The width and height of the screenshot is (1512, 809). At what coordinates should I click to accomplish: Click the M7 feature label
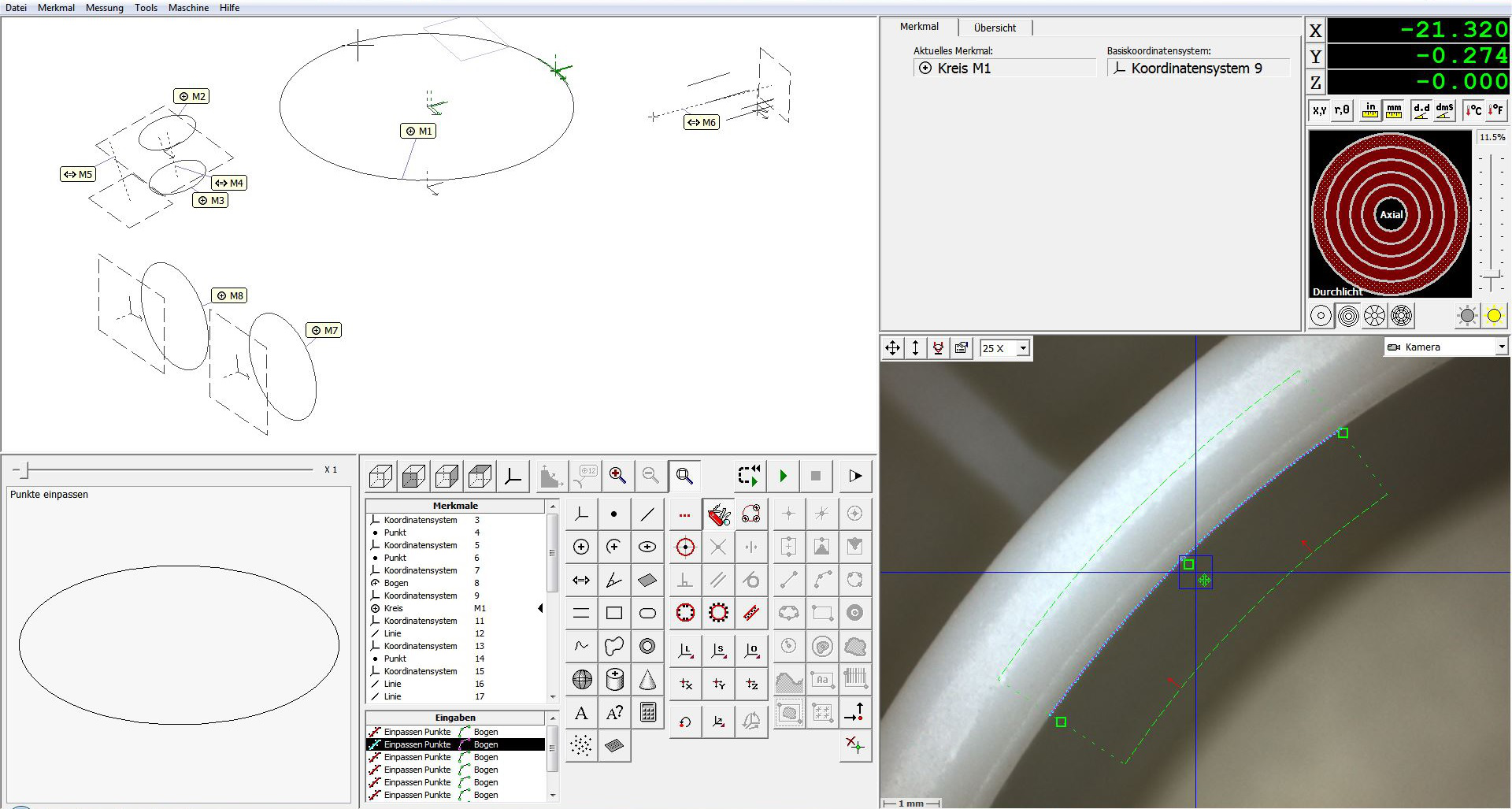click(324, 331)
